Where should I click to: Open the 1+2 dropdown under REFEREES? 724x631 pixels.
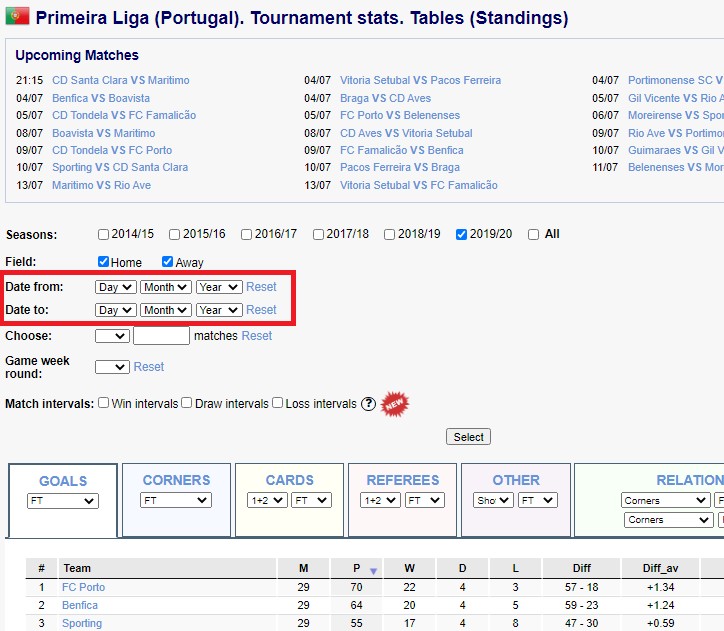coord(380,500)
